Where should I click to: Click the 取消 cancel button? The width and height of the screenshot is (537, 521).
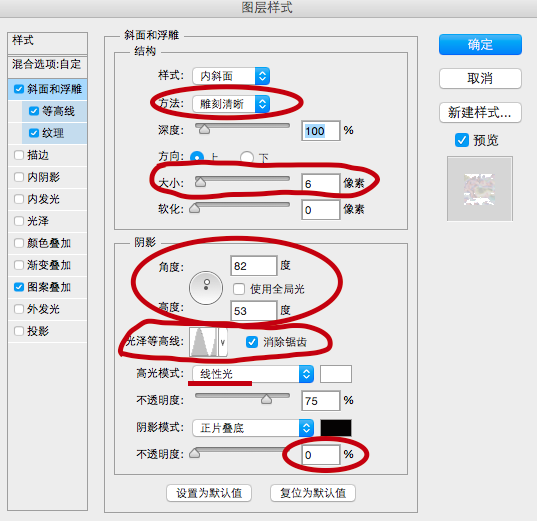480,78
